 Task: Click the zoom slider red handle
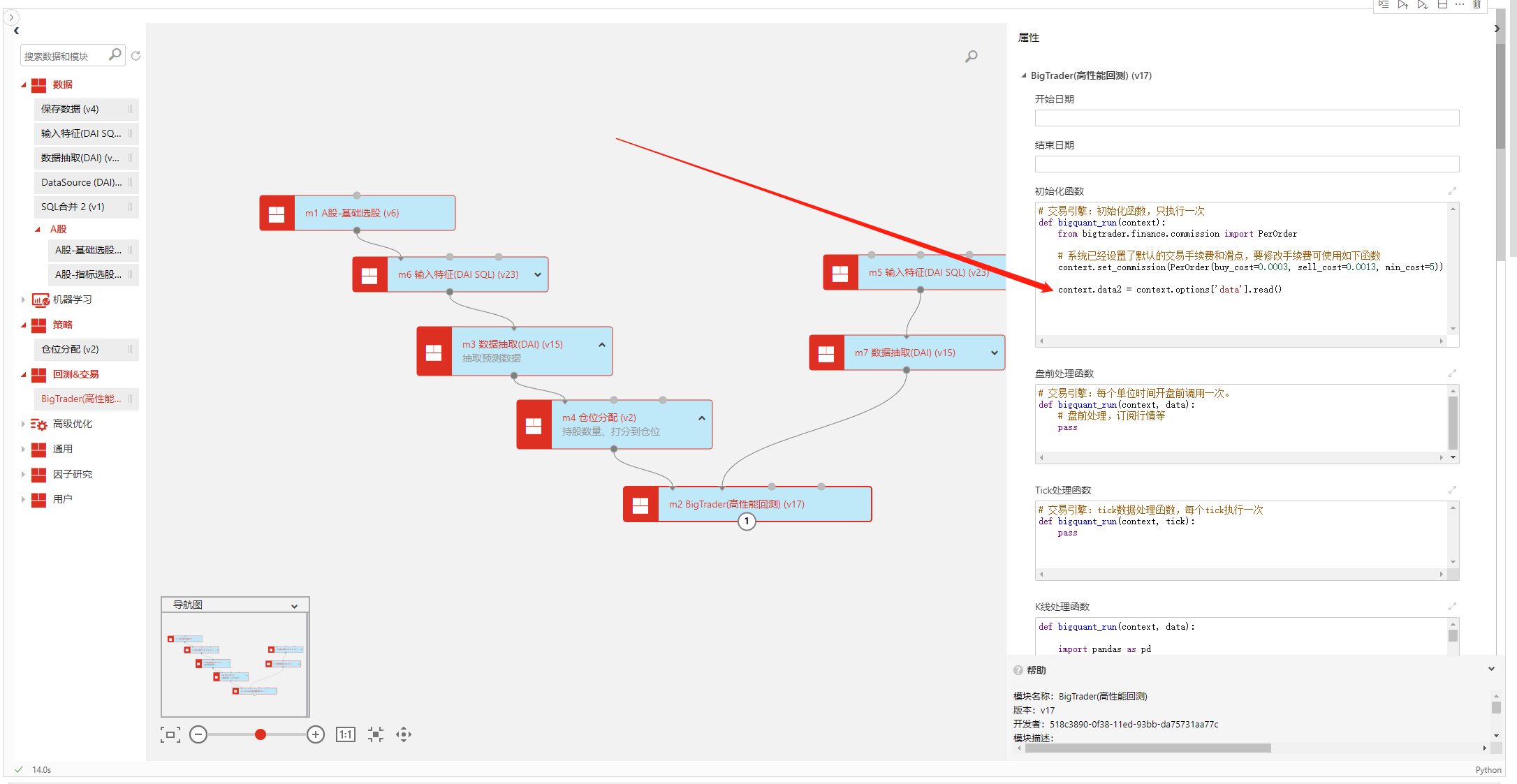click(261, 734)
